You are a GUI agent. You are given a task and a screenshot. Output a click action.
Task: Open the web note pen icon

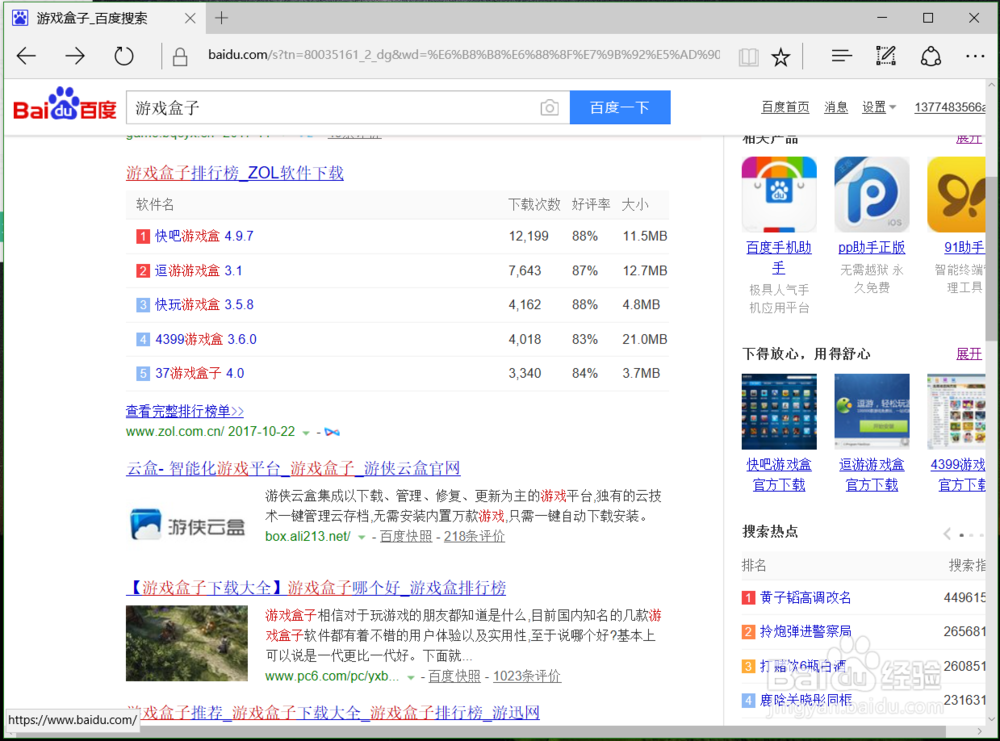tap(886, 56)
